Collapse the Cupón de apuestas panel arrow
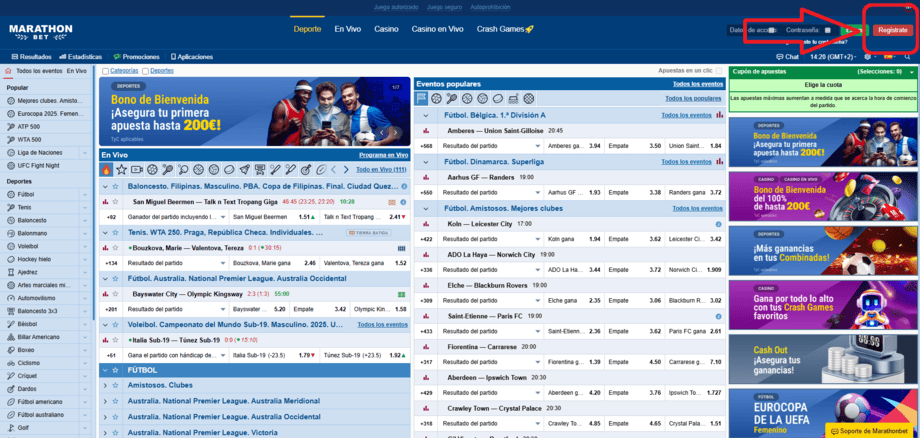Image resolution: width=920 pixels, height=438 pixels. [x=912, y=72]
